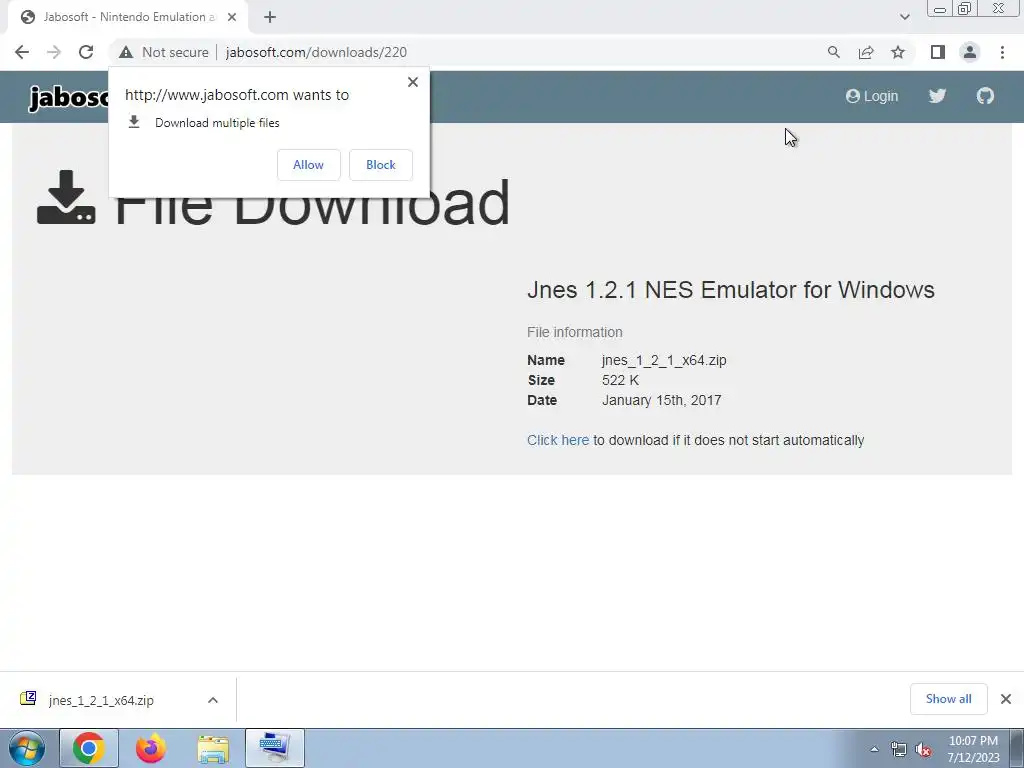Click the muted volume tray icon
1024x768 pixels.
pos(923,750)
